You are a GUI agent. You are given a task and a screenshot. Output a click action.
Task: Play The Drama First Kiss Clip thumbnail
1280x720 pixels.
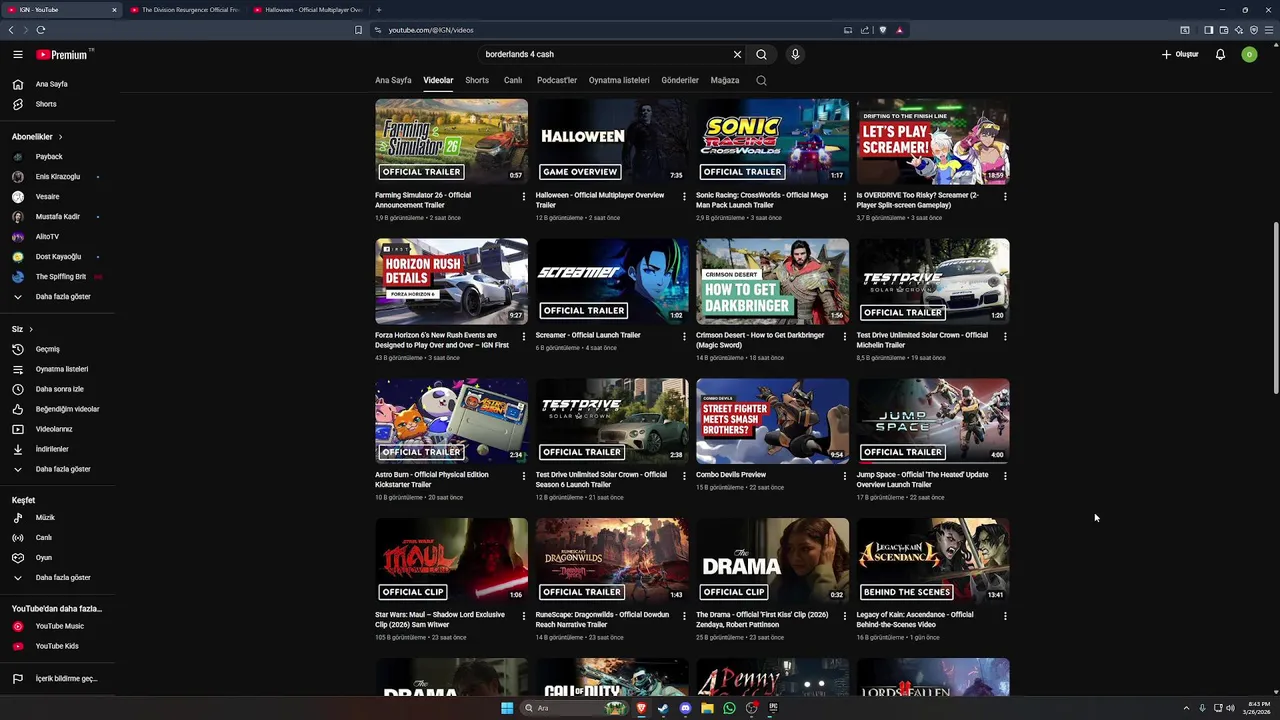[772, 561]
